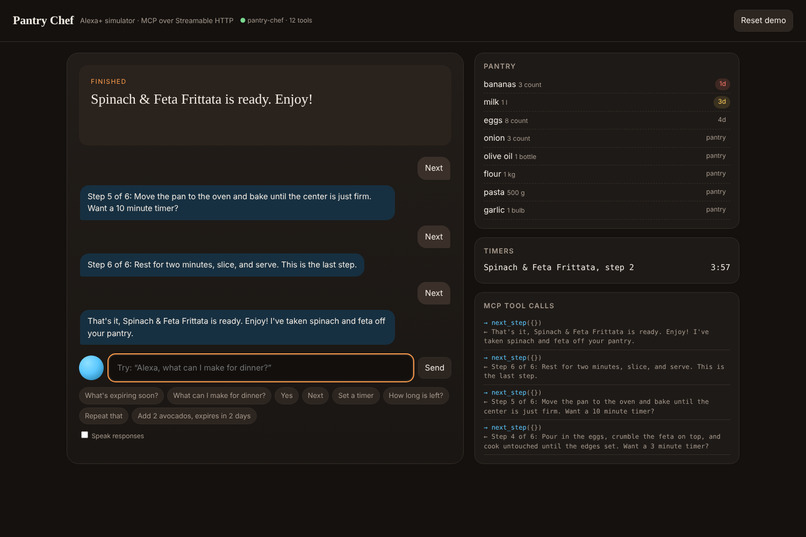Click the 4d expiry label for eggs

pos(722,120)
